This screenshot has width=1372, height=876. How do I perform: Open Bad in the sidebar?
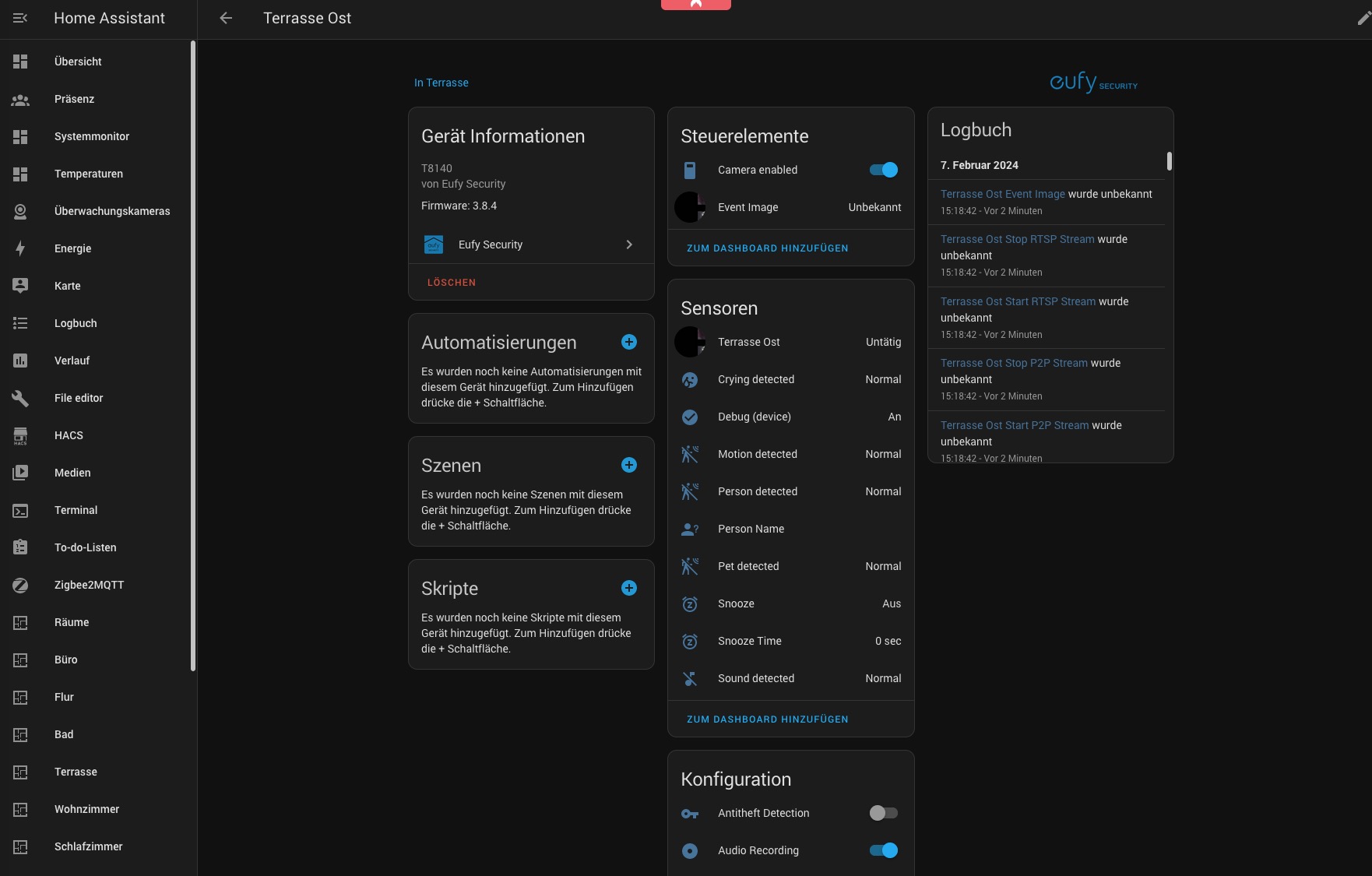[98, 734]
